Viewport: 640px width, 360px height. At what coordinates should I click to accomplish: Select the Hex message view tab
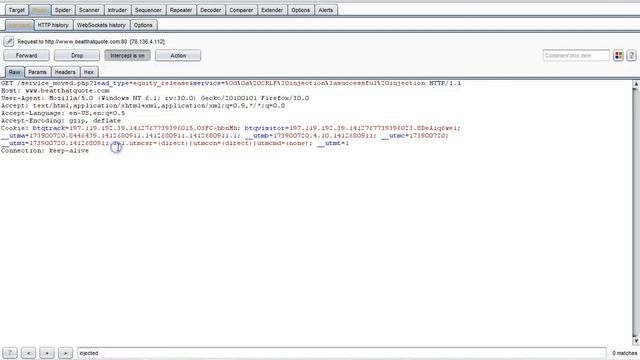click(89, 72)
